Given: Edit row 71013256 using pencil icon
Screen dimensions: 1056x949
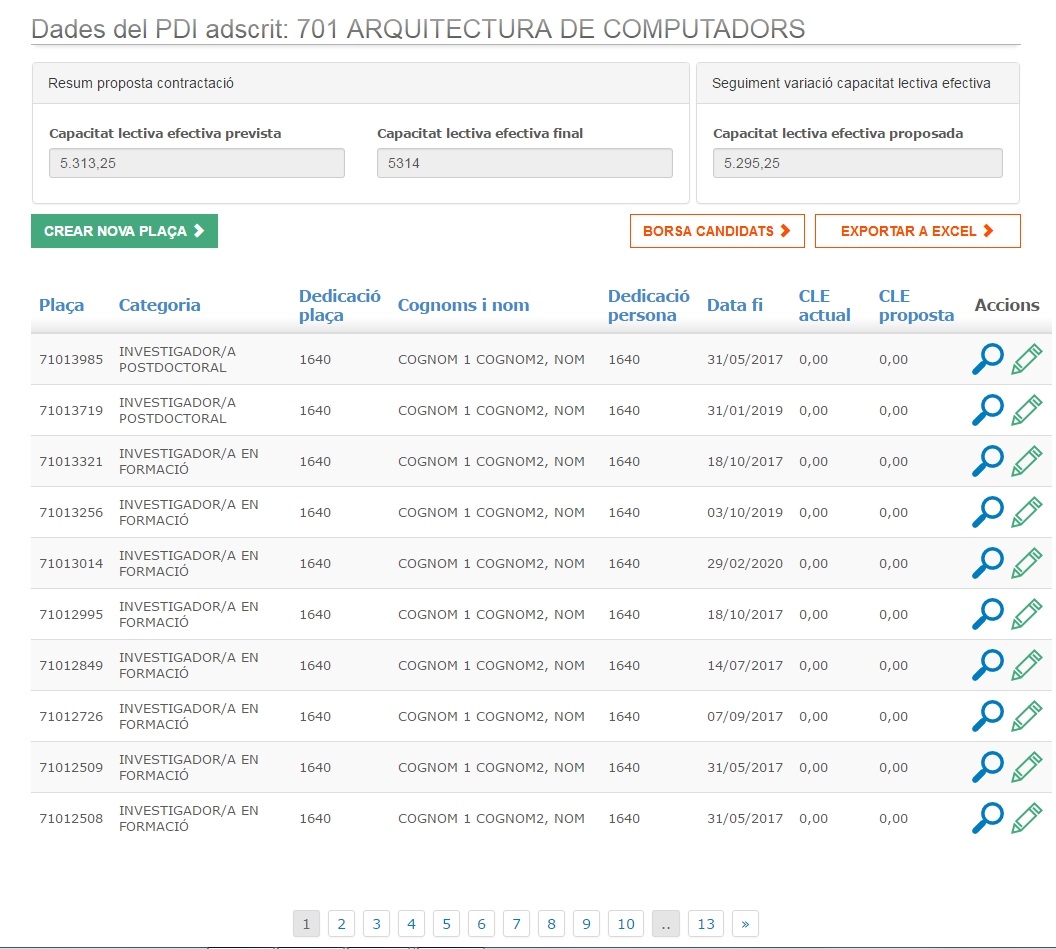Looking at the screenshot, I should [x=1026, y=512].
